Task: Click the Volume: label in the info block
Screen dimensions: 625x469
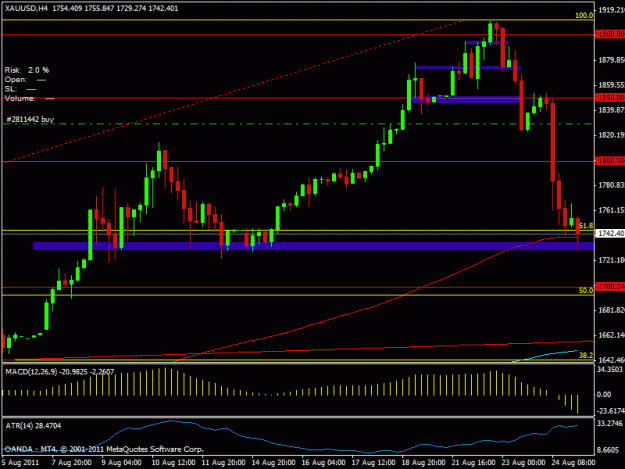Action: (x=20, y=98)
